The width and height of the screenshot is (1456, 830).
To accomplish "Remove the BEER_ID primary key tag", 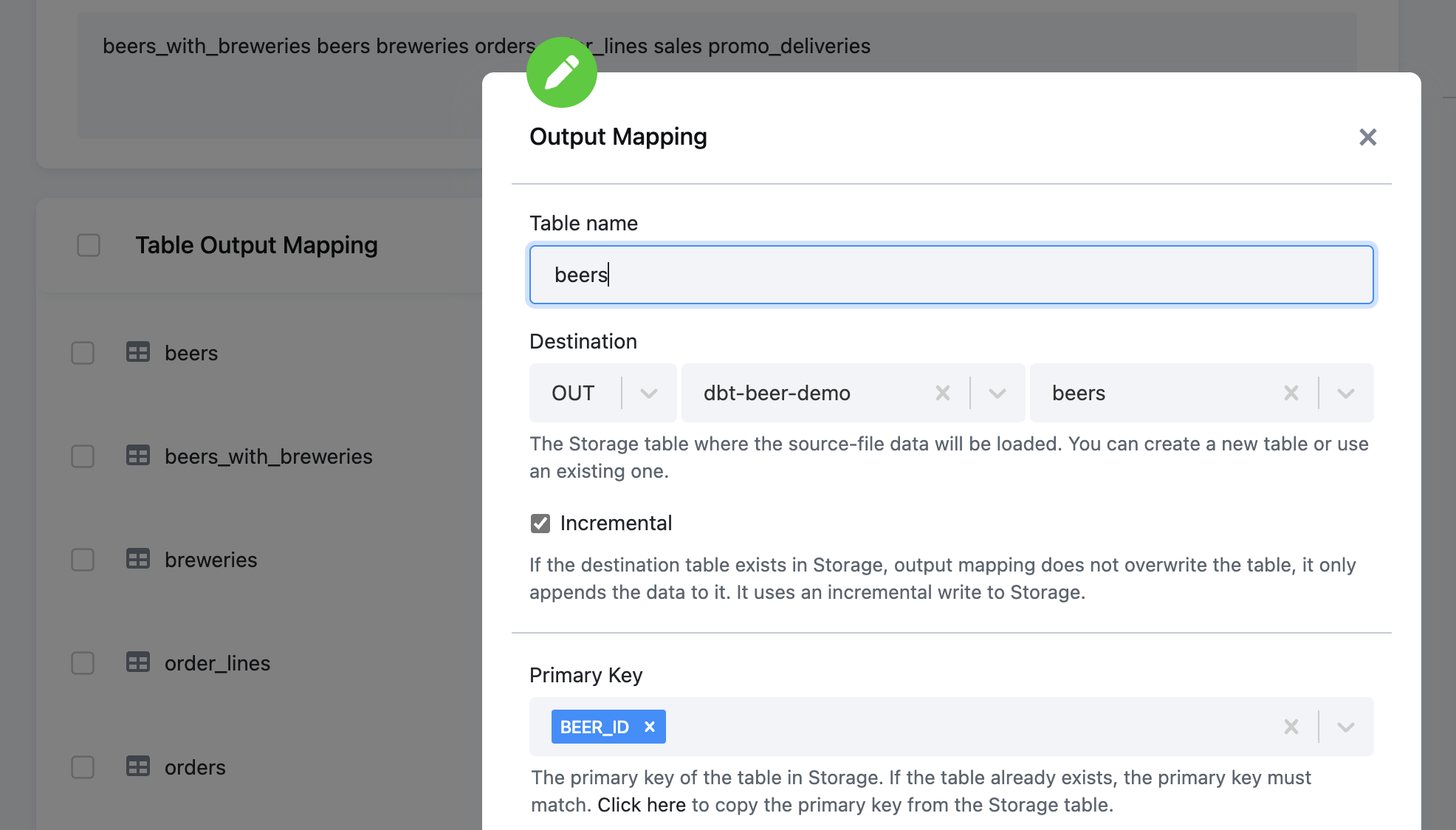I will (650, 727).
